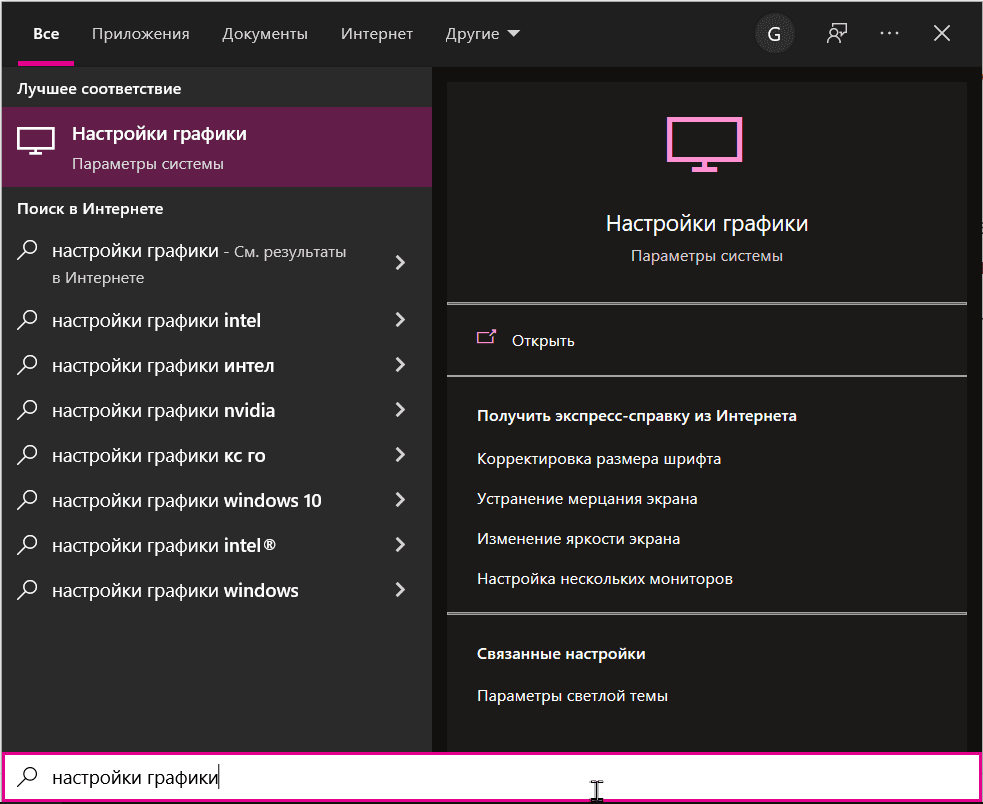Screen dimensions: 983x804
Task: Close the search panel with X
Action: click(941, 34)
